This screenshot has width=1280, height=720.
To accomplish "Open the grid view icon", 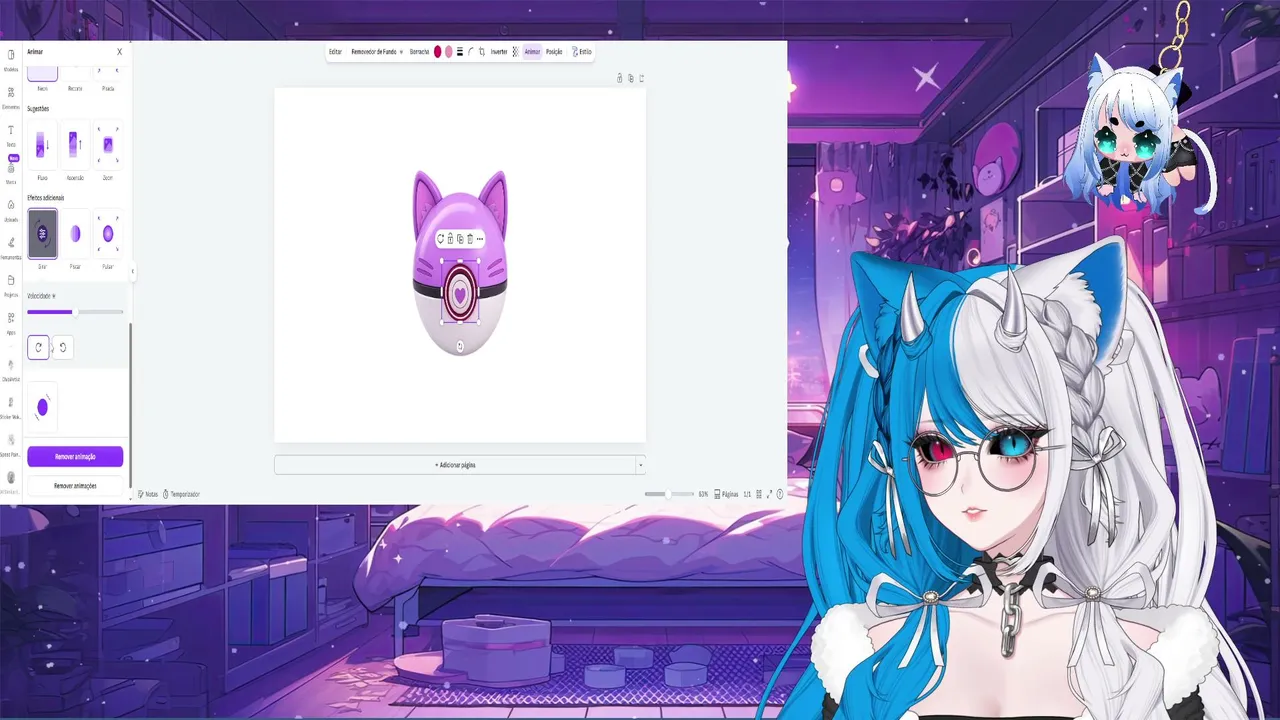I will [x=759, y=494].
